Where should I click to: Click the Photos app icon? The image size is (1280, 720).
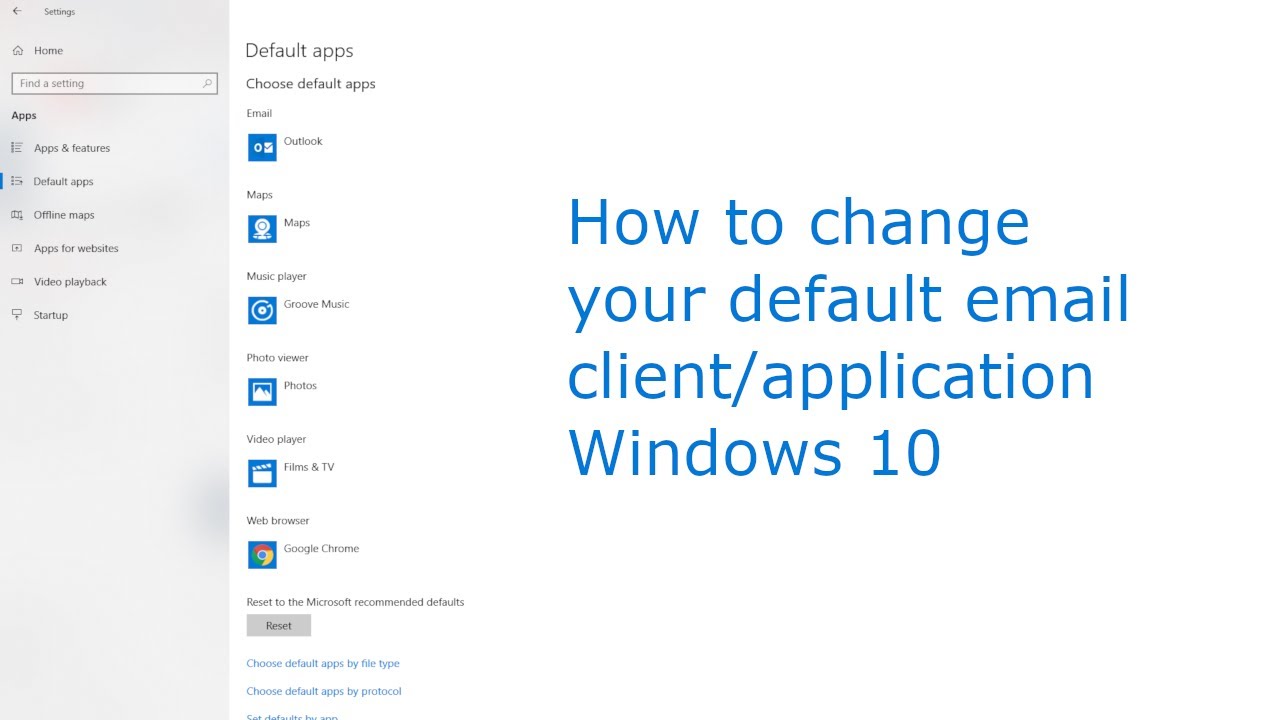(262, 392)
